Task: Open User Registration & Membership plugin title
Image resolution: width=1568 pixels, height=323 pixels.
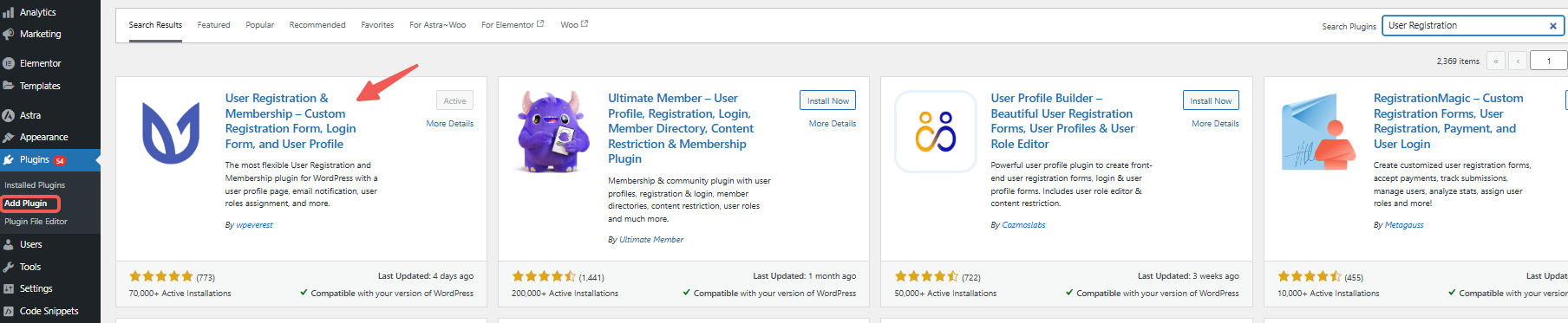Action: coord(291,121)
